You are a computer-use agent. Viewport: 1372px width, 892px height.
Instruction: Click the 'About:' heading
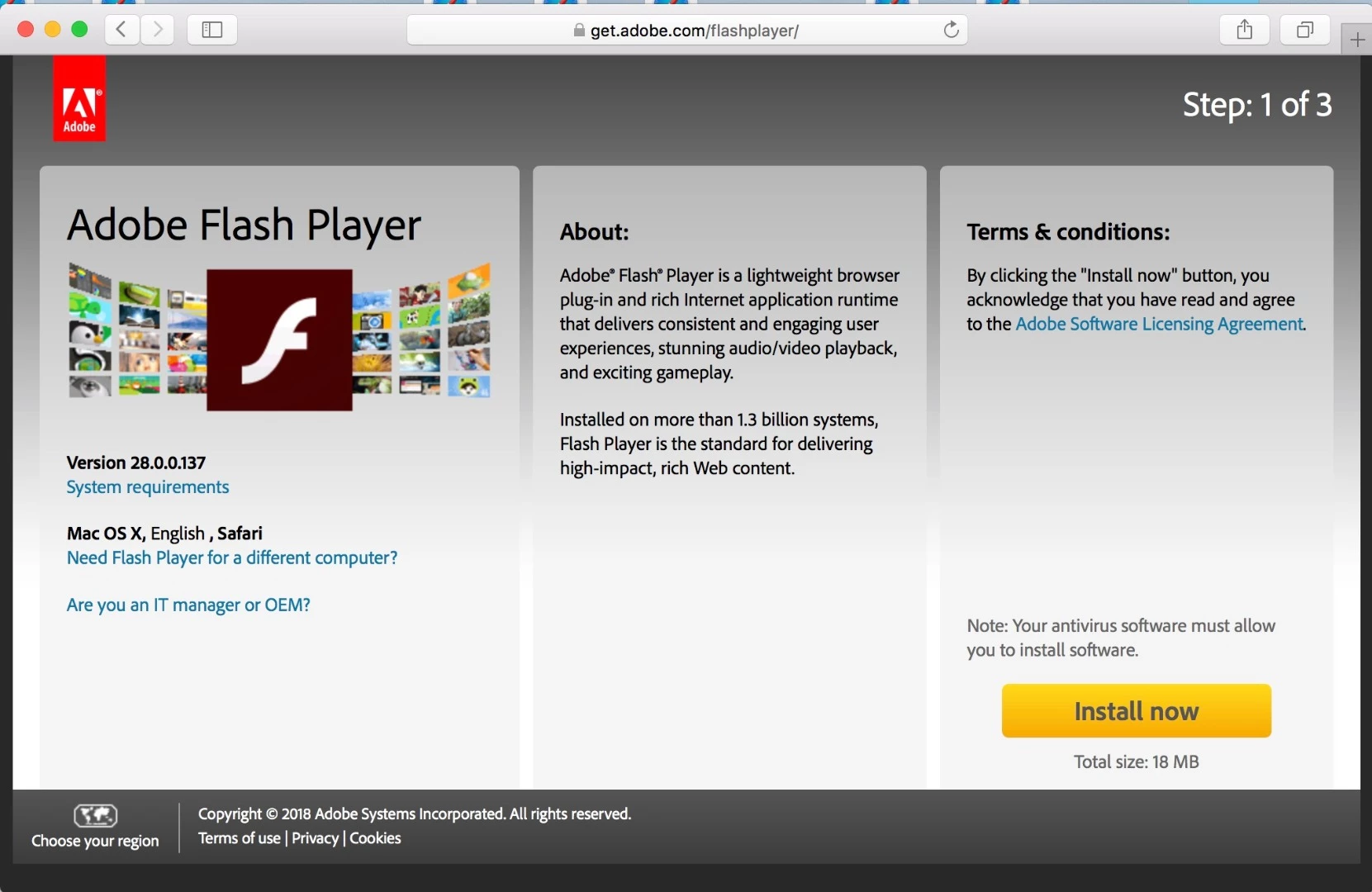coord(595,232)
